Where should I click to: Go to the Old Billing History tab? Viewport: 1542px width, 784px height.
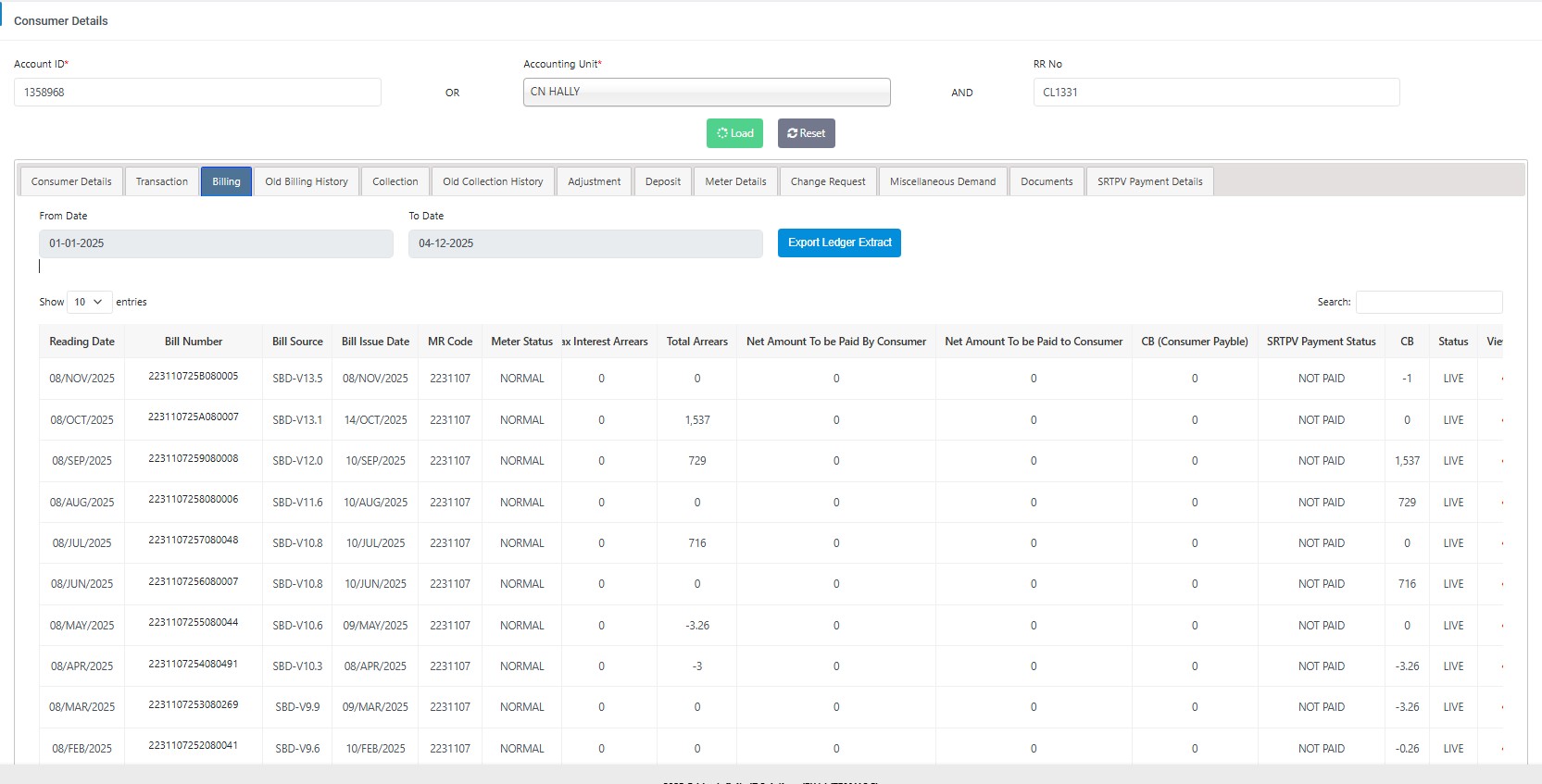pos(307,181)
